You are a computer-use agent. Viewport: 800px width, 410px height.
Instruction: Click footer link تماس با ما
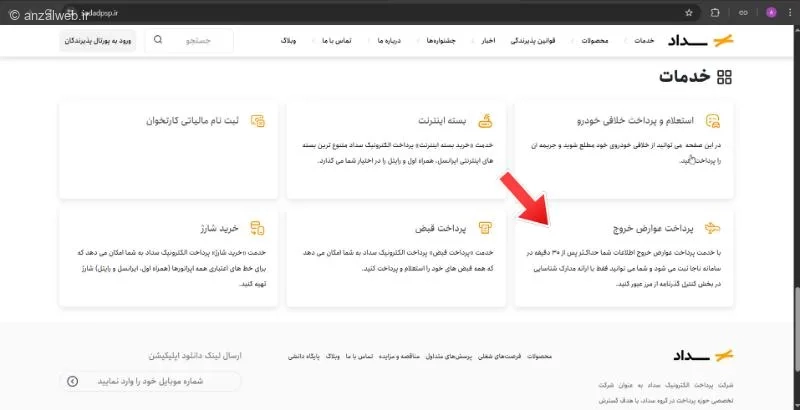click(x=359, y=356)
